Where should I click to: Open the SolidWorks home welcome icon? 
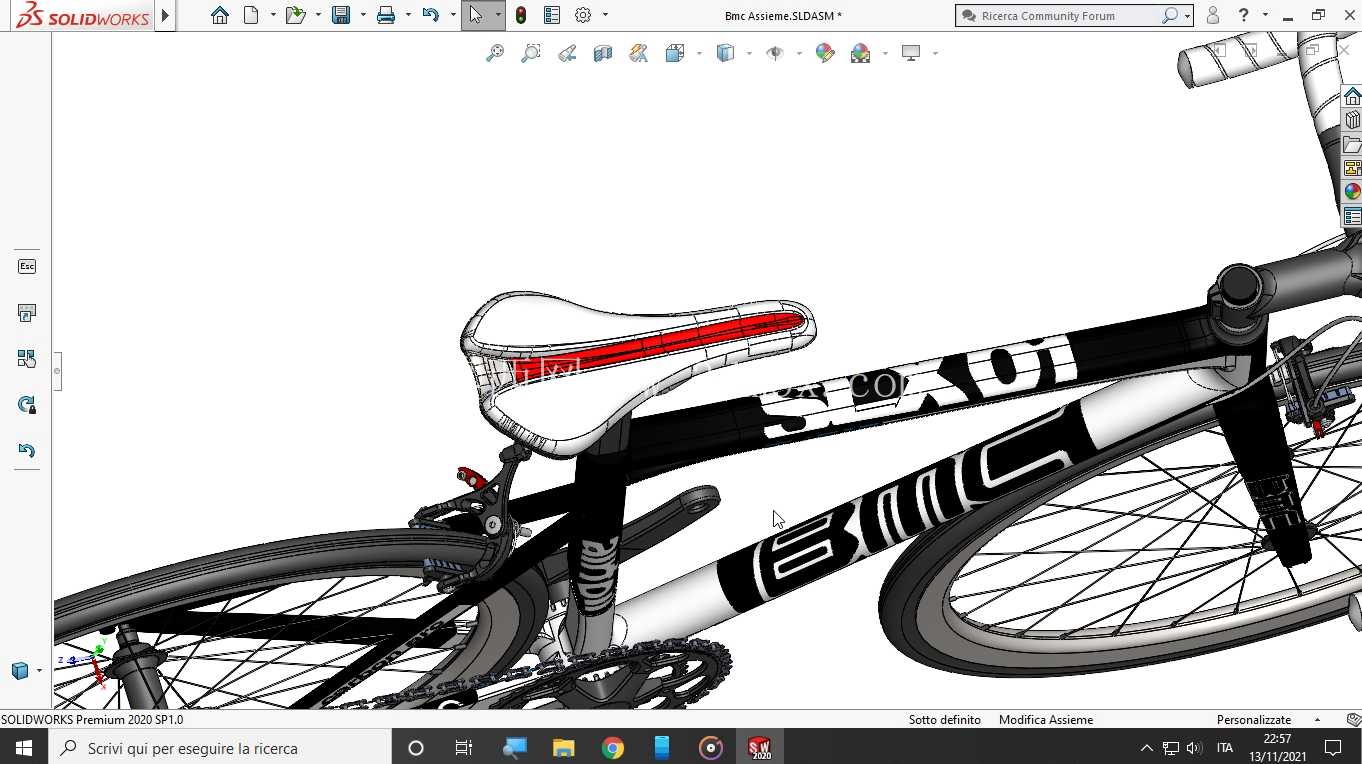[x=220, y=15]
